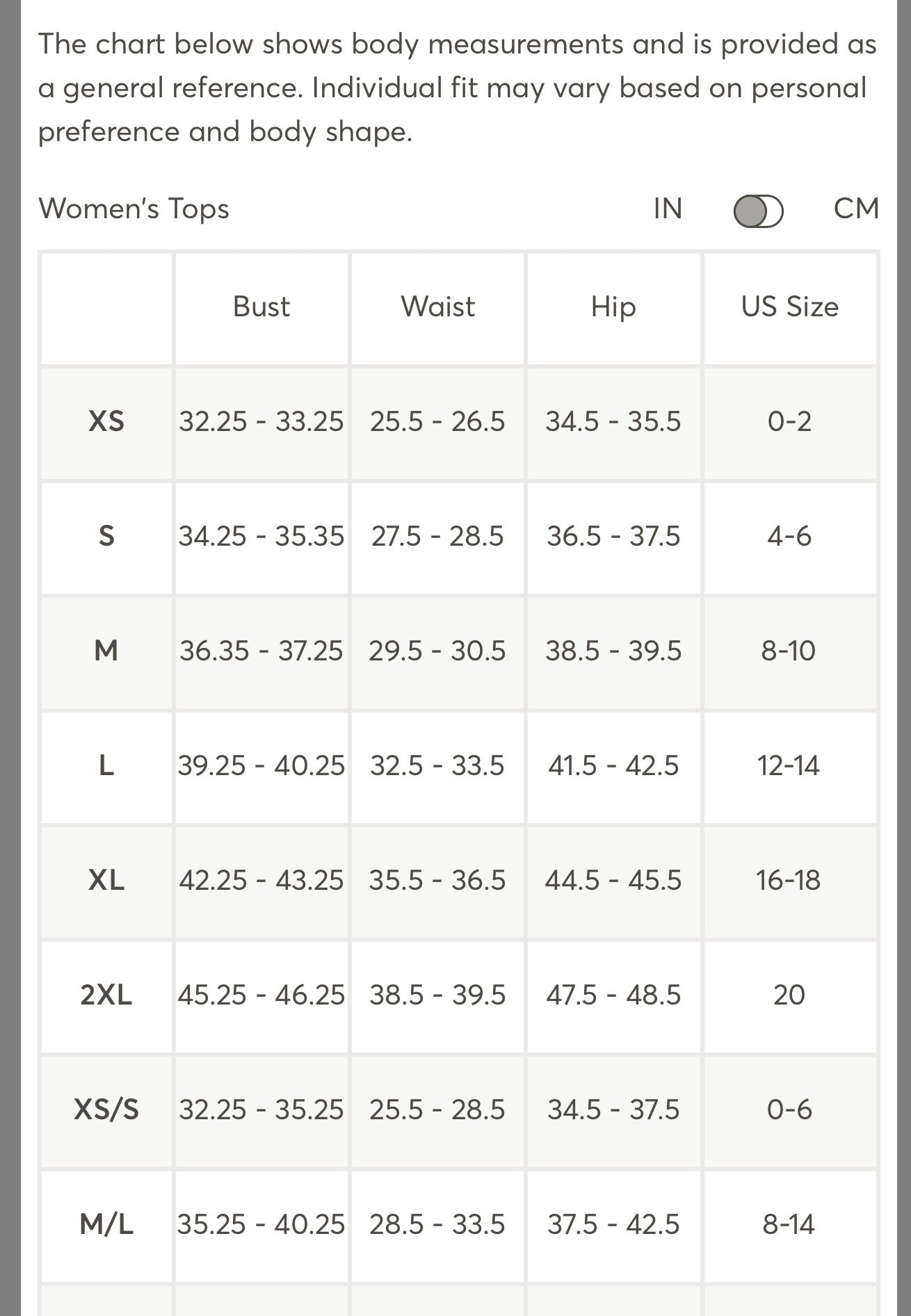Select the XS/S row label
This screenshot has height=1316, width=911.
[x=106, y=1110]
